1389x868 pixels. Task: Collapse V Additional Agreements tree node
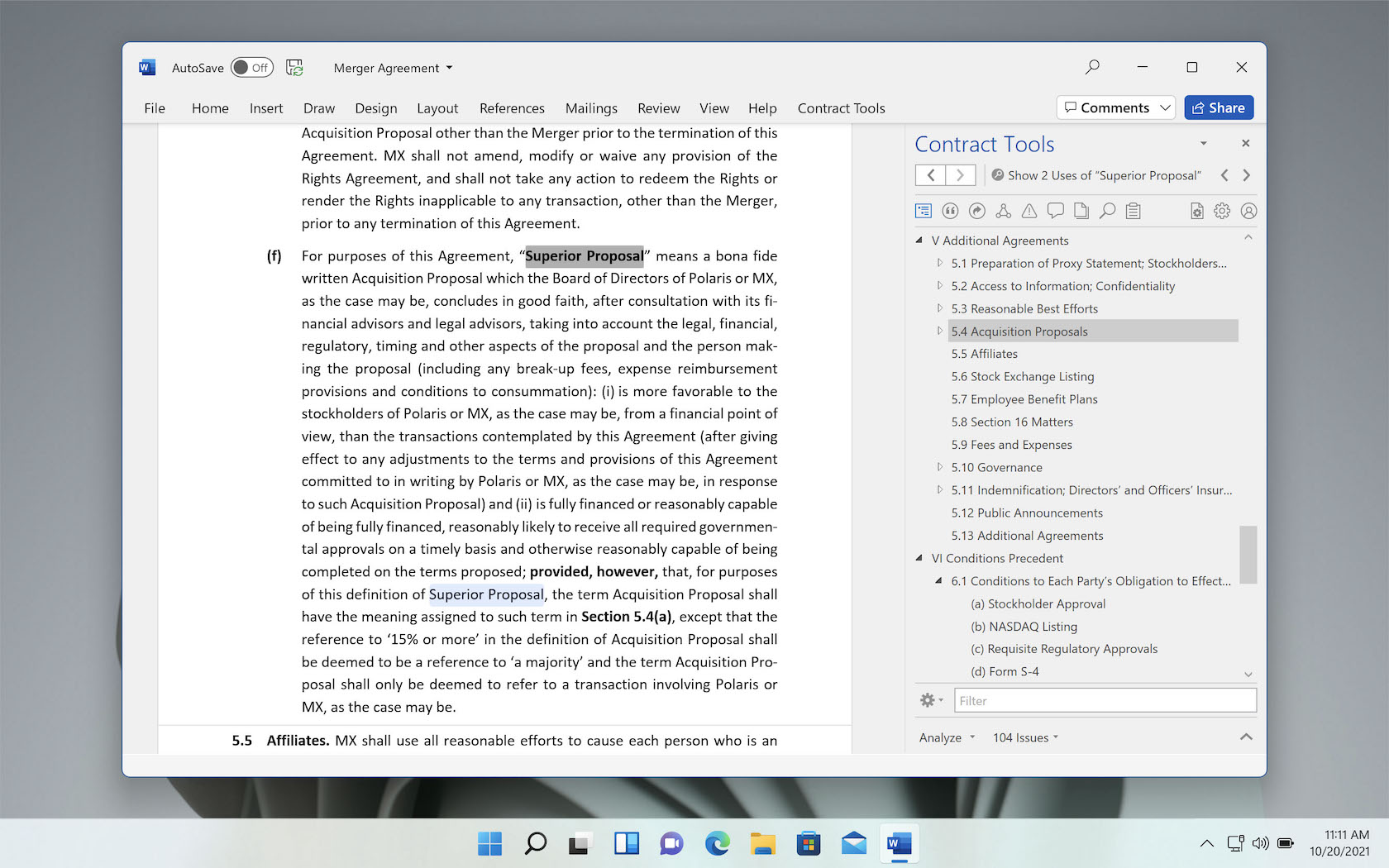919,241
